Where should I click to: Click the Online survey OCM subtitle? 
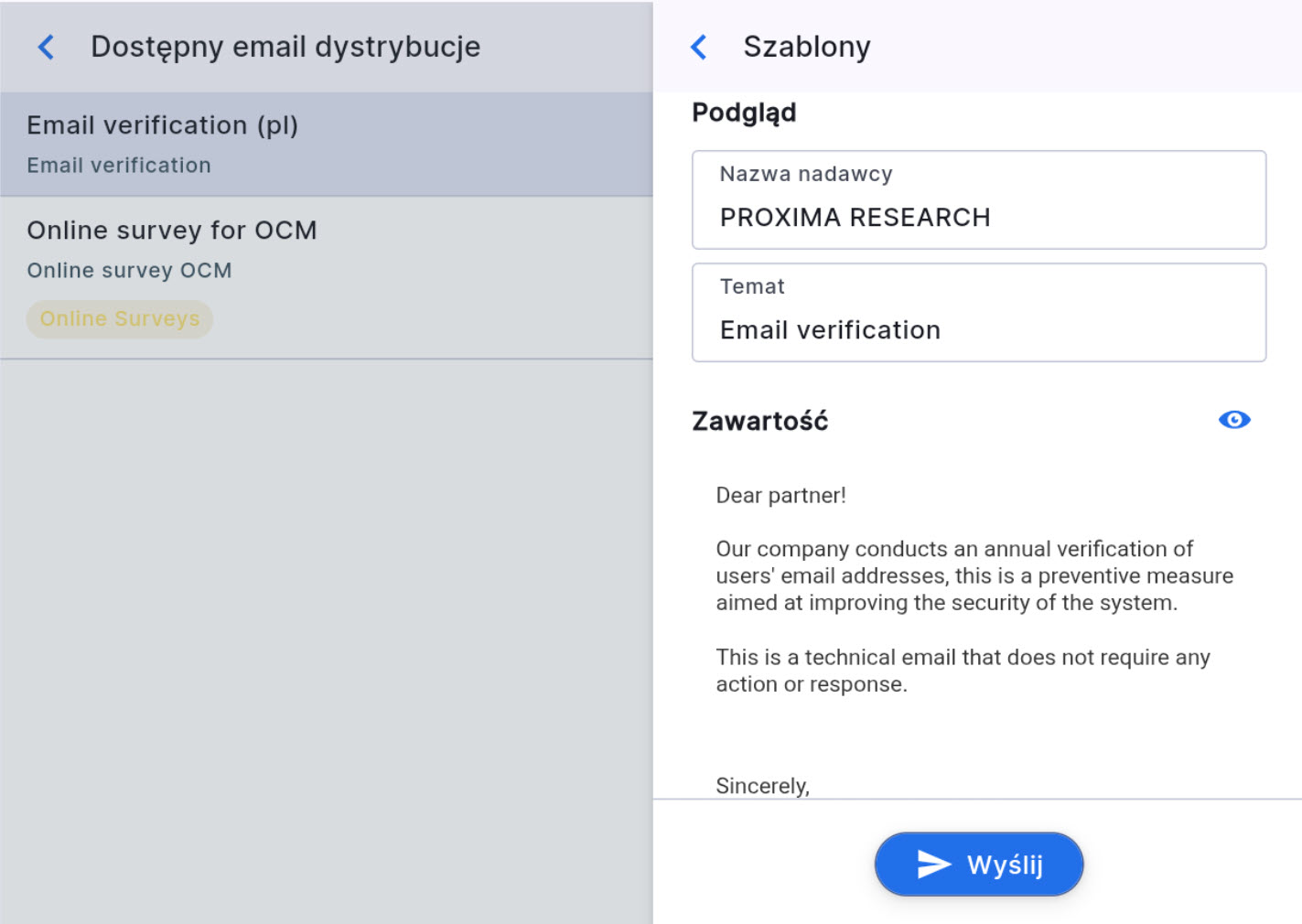click(x=129, y=271)
